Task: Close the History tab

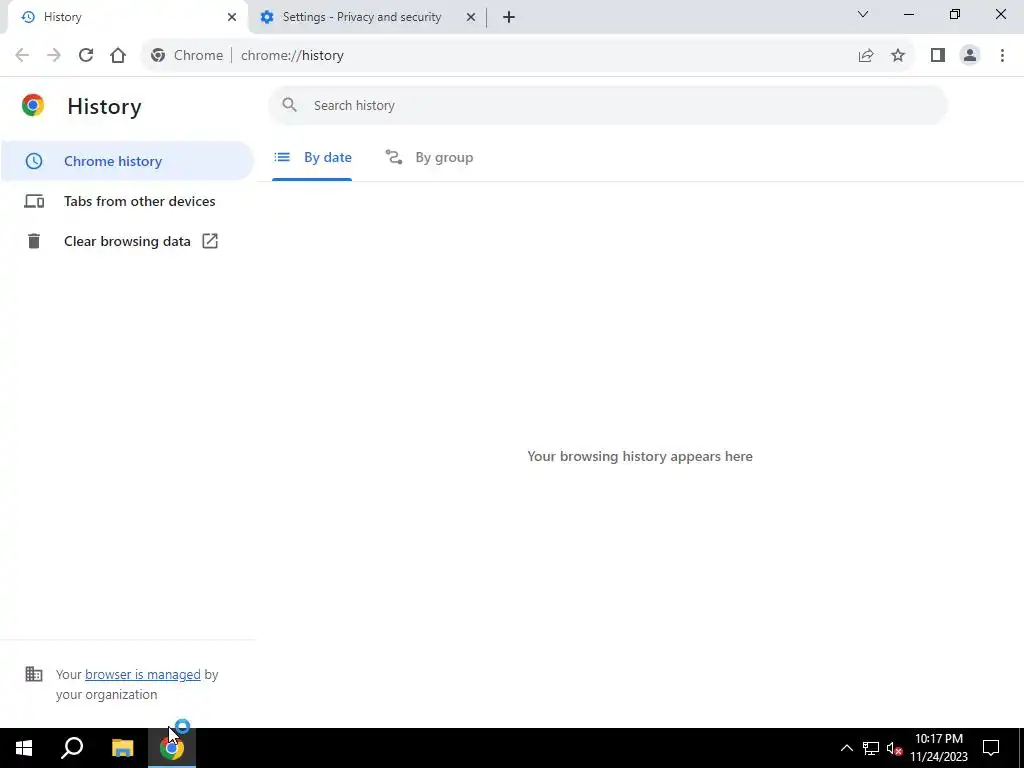Action: (x=232, y=17)
